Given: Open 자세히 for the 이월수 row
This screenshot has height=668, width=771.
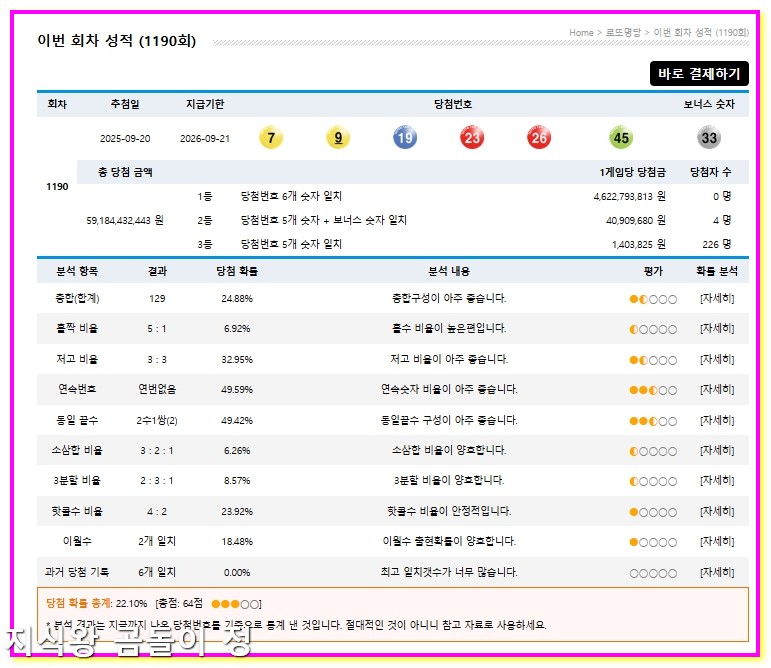Looking at the screenshot, I should tap(717, 541).
